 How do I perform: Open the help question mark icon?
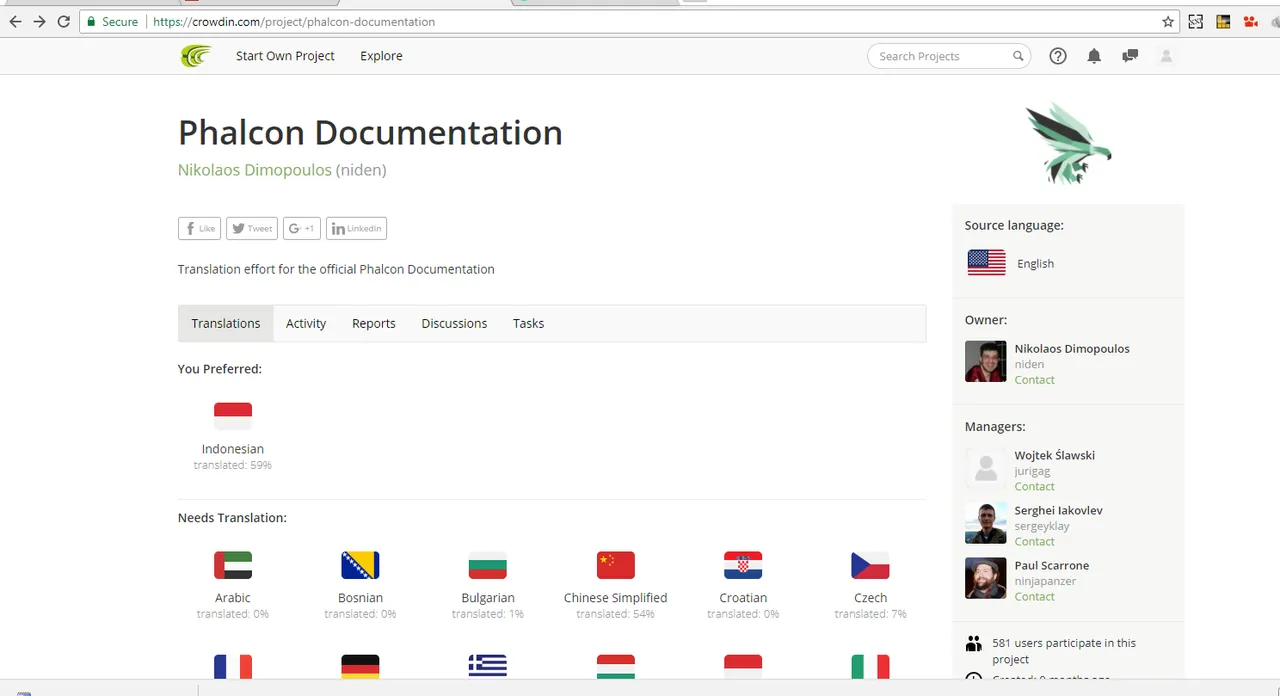1058,56
